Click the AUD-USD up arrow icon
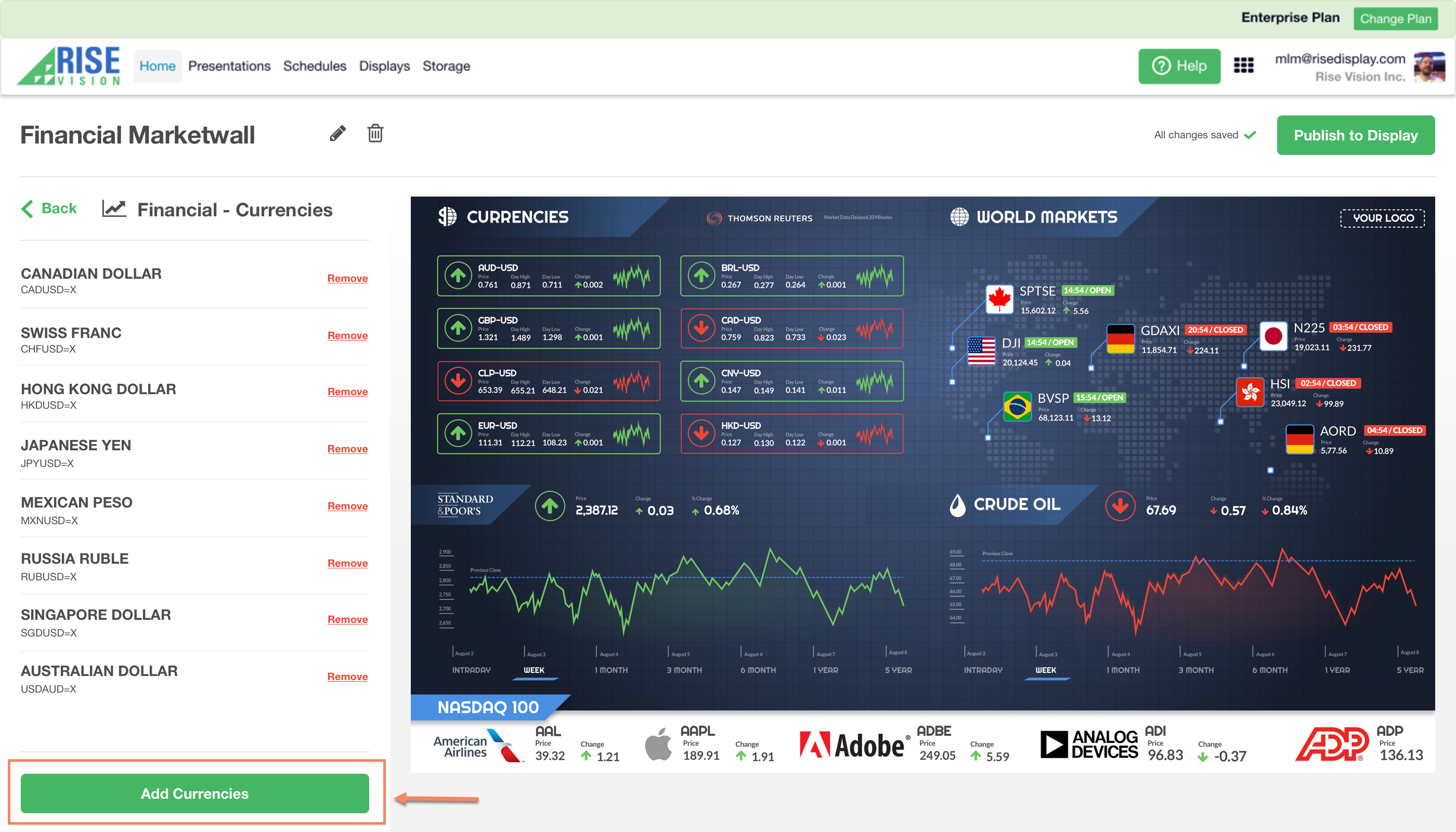1456x832 pixels. tap(458, 276)
